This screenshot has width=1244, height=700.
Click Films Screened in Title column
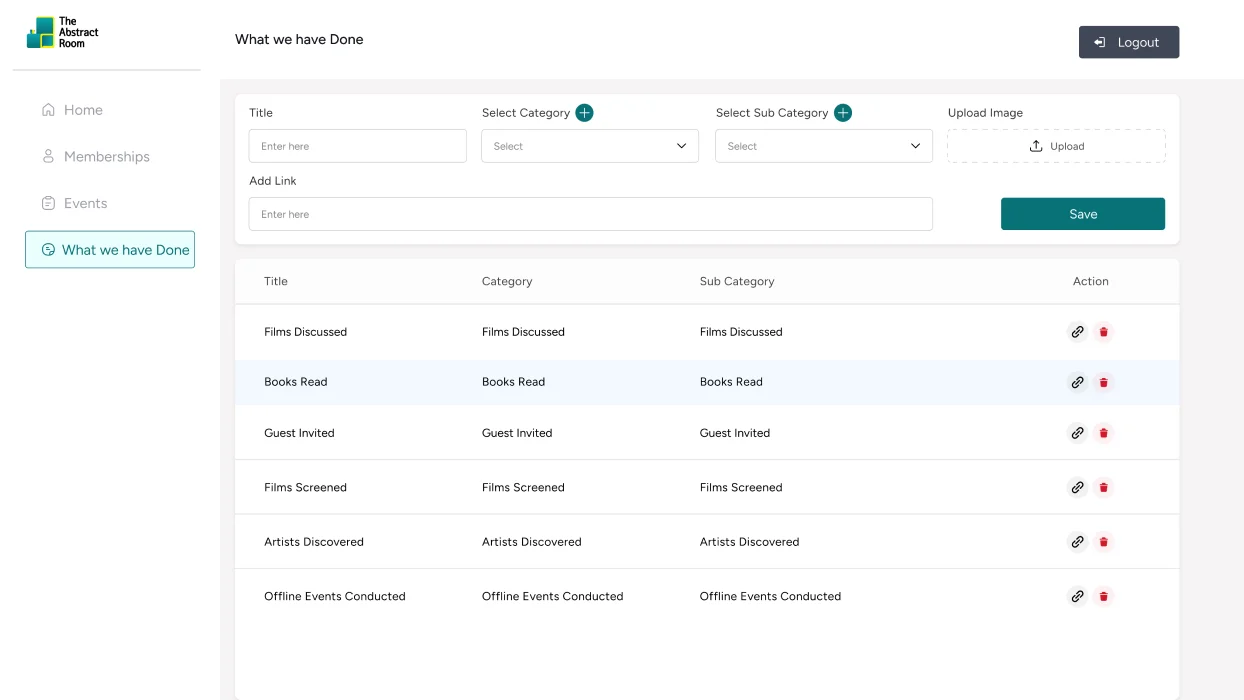[305, 488]
